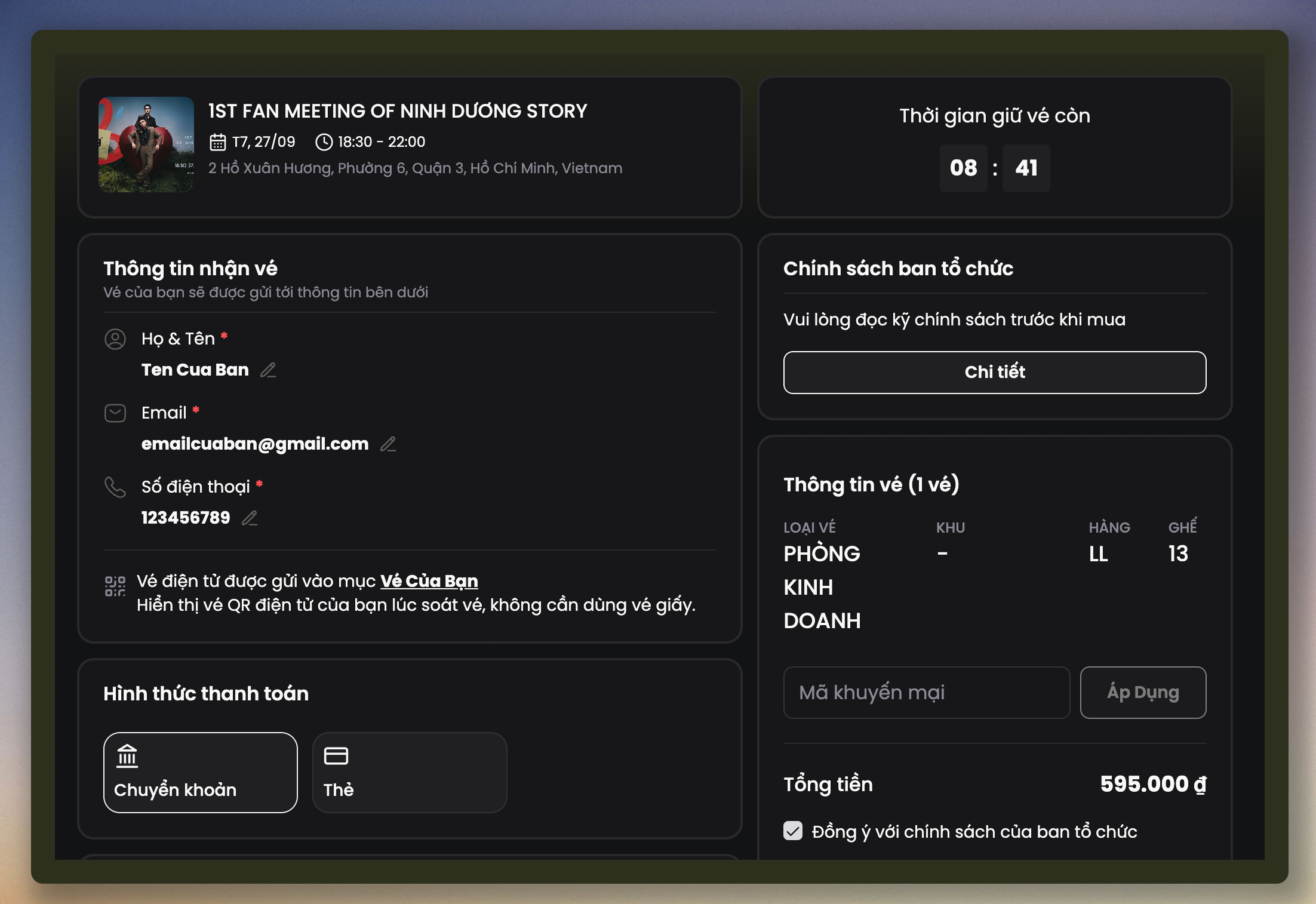Click the bank icon in Chuyển khoản
Viewport: 1316px width, 904px height.
[x=127, y=756]
